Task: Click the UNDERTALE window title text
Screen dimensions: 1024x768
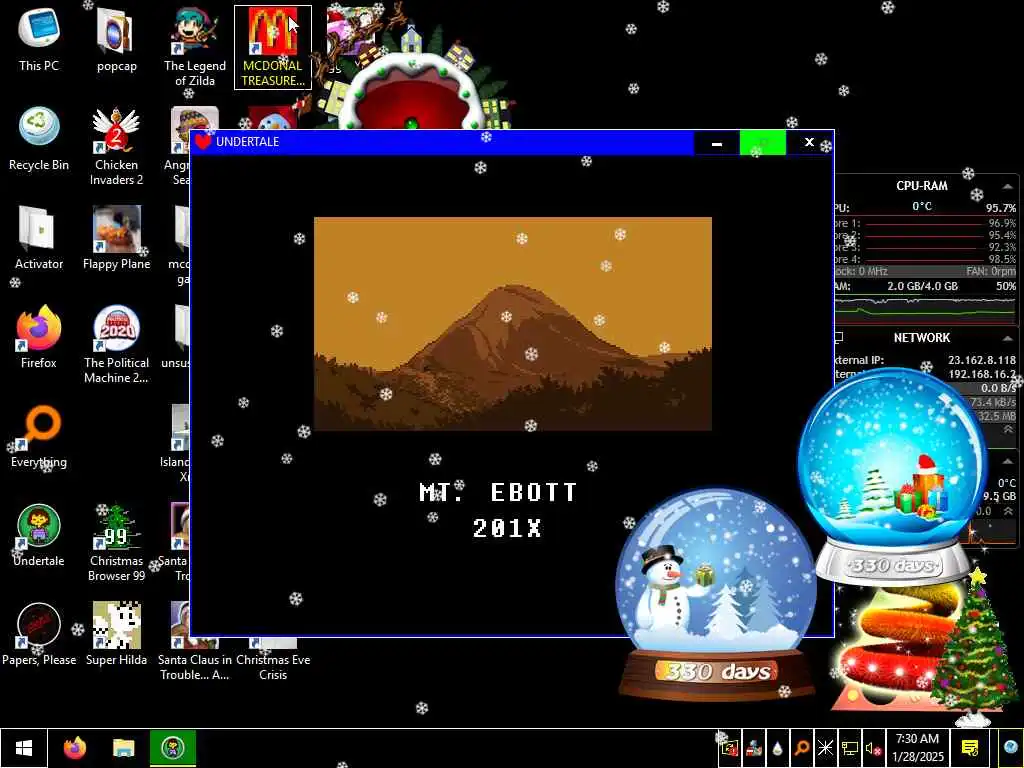Action: click(x=248, y=142)
